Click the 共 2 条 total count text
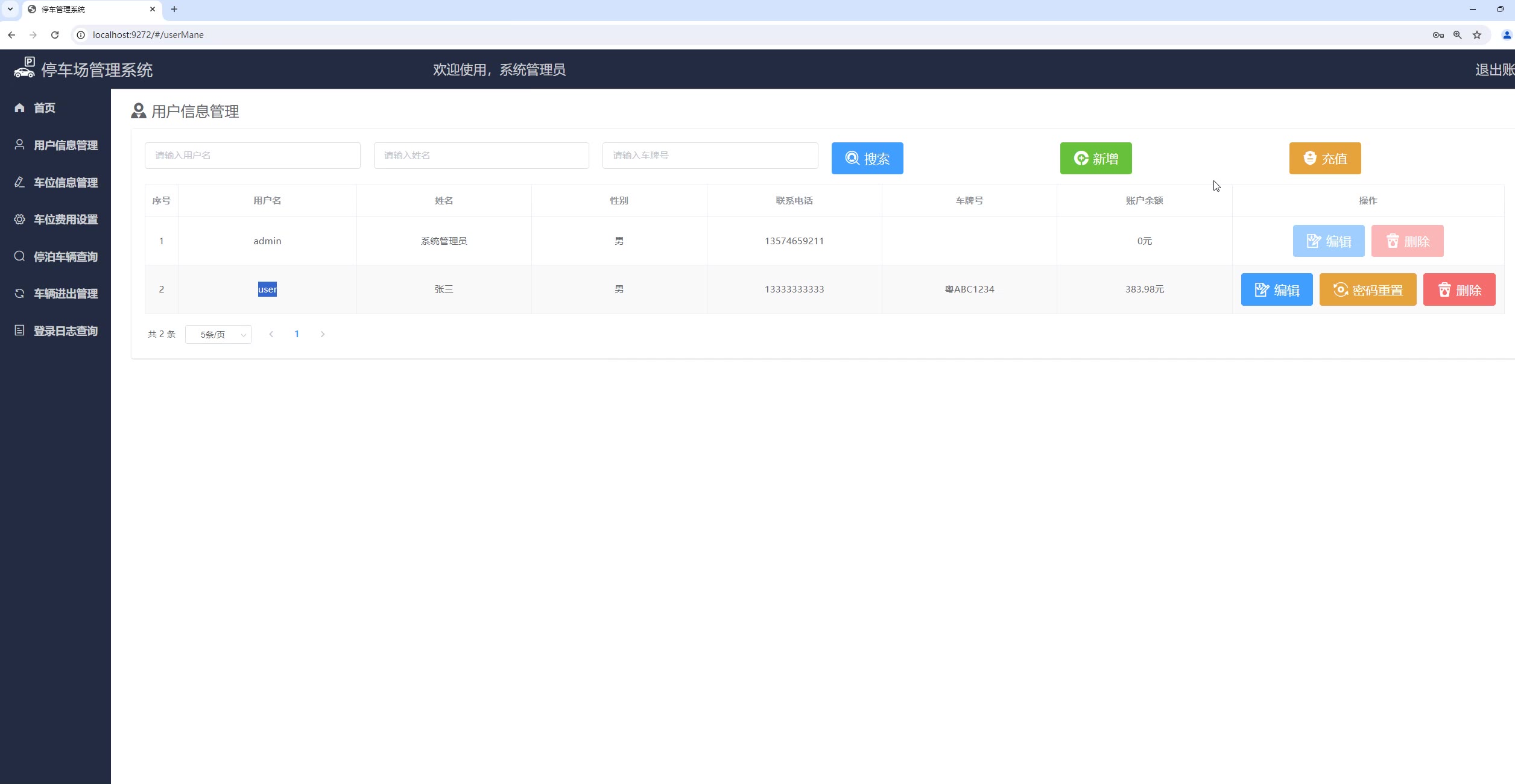Screen dimensions: 1515x784 pyautogui.click(x=162, y=334)
